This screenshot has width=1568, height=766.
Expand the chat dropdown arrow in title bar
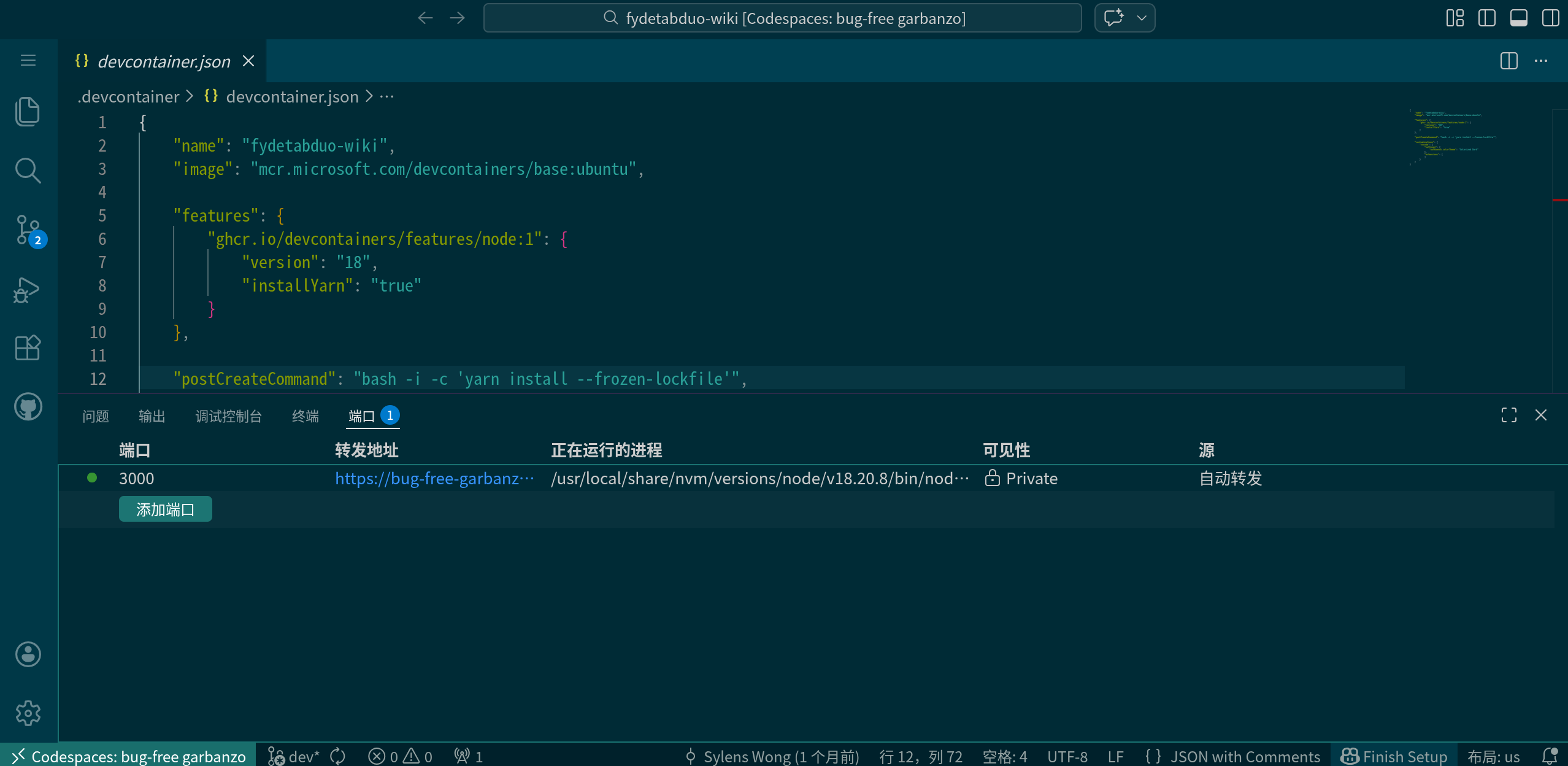point(1141,18)
